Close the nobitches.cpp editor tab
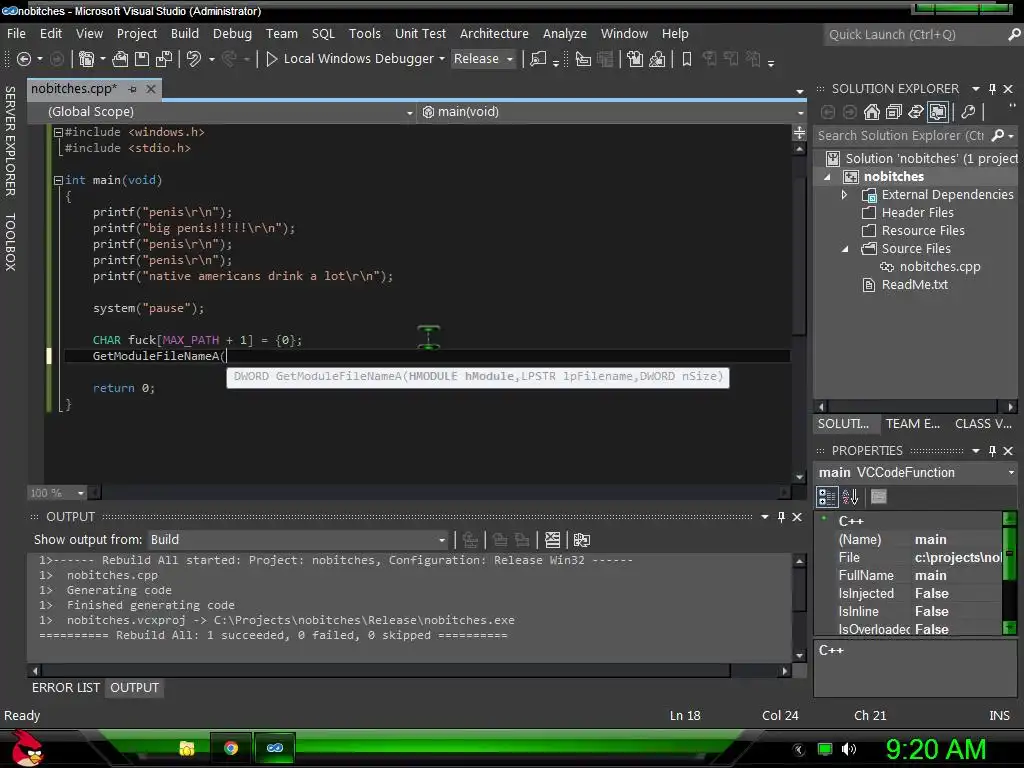Image resolution: width=1024 pixels, height=768 pixels. click(x=151, y=89)
